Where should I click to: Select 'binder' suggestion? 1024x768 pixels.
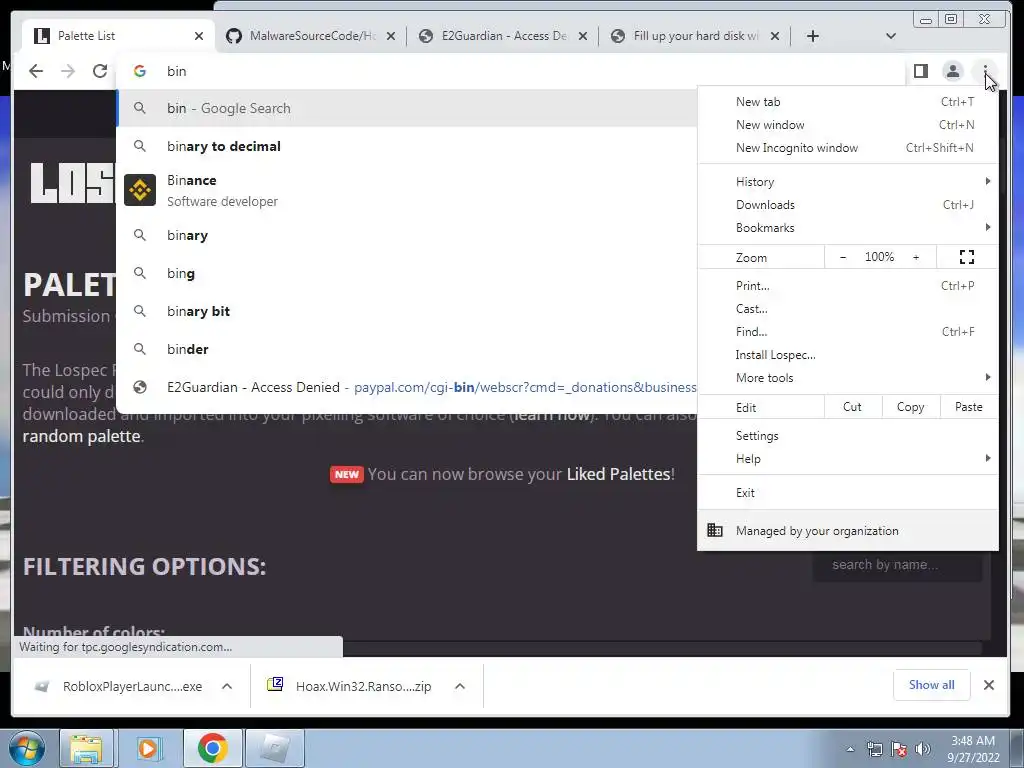[x=407, y=349]
